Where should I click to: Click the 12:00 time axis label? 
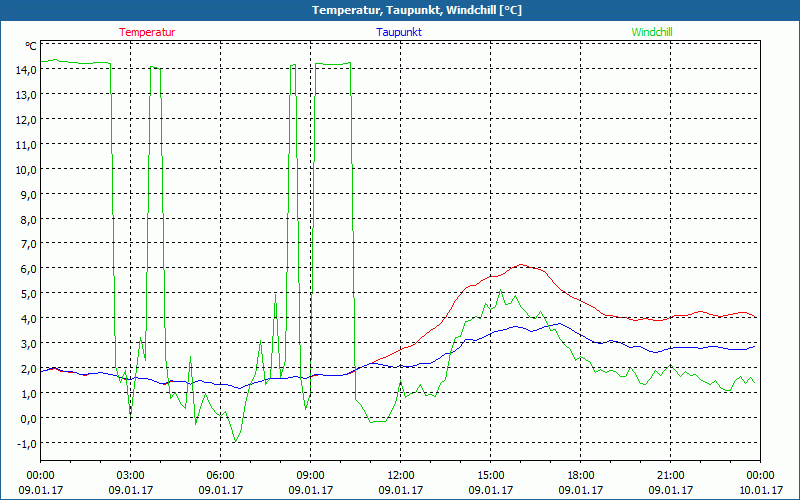[401, 476]
